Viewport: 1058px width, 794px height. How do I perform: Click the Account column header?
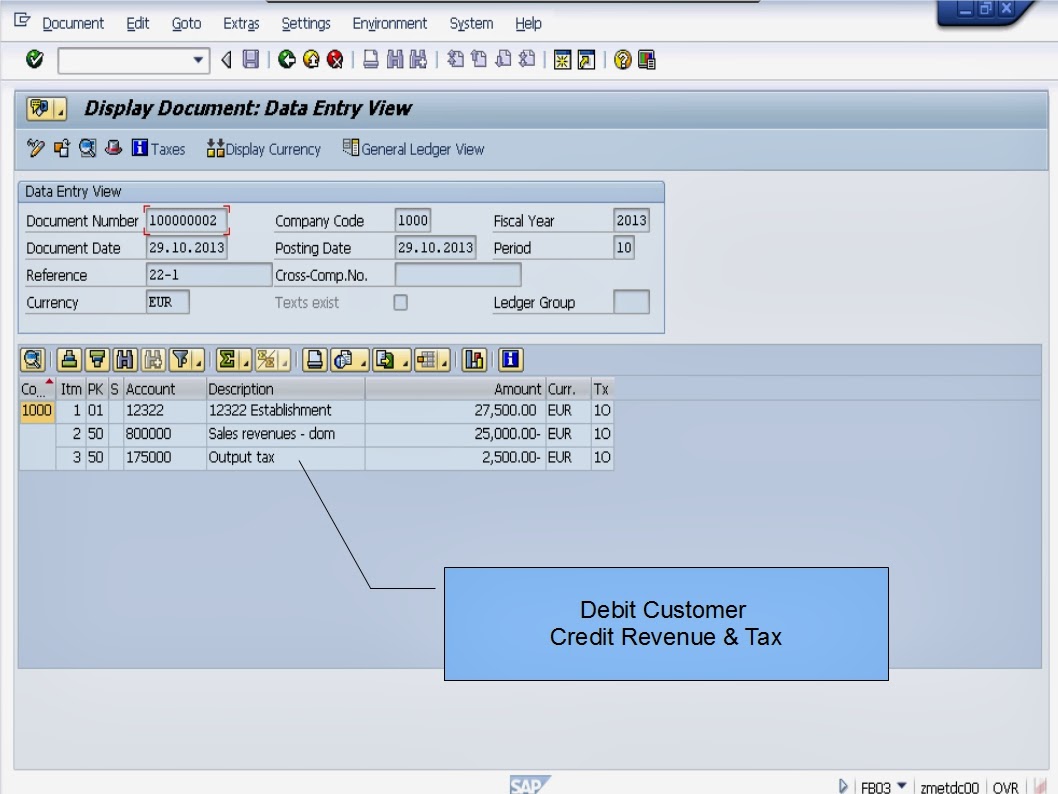(165, 389)
